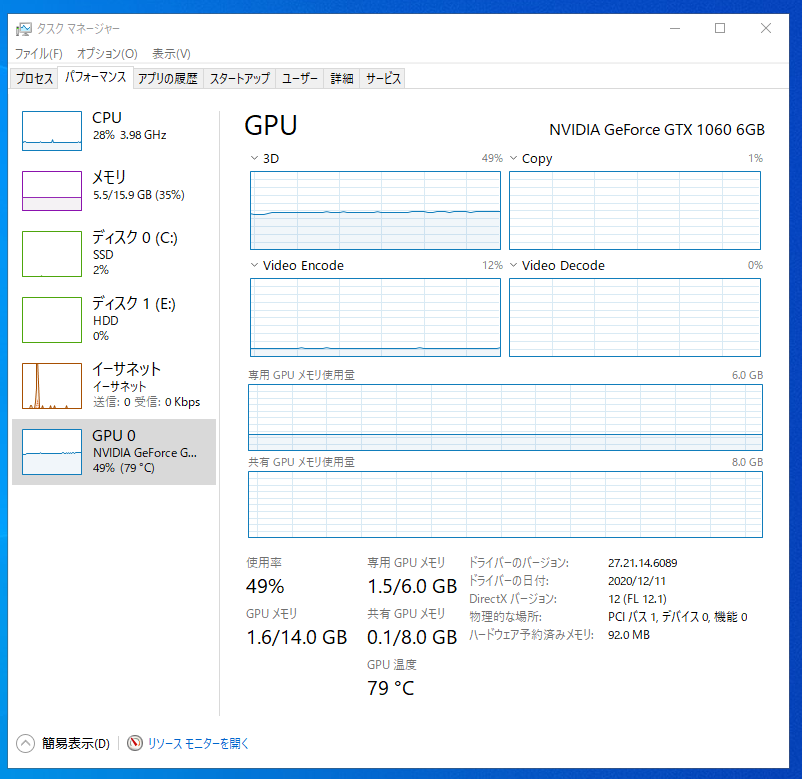The width and height of the screenshot is (802, 779).
Task: Click the 1.6/14.0 GB GPU memory value
Action: [x=297, y=637]
